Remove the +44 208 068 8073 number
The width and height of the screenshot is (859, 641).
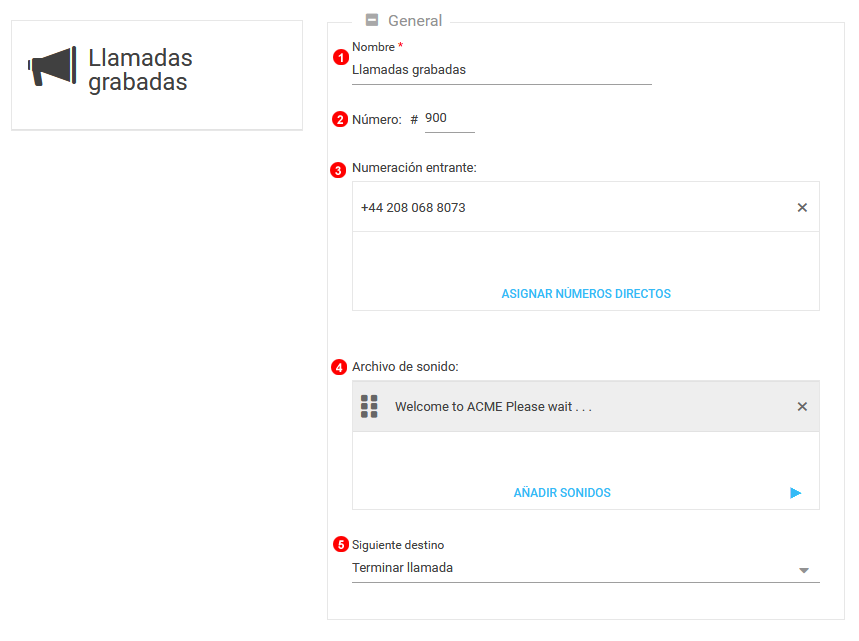point(802,207)
